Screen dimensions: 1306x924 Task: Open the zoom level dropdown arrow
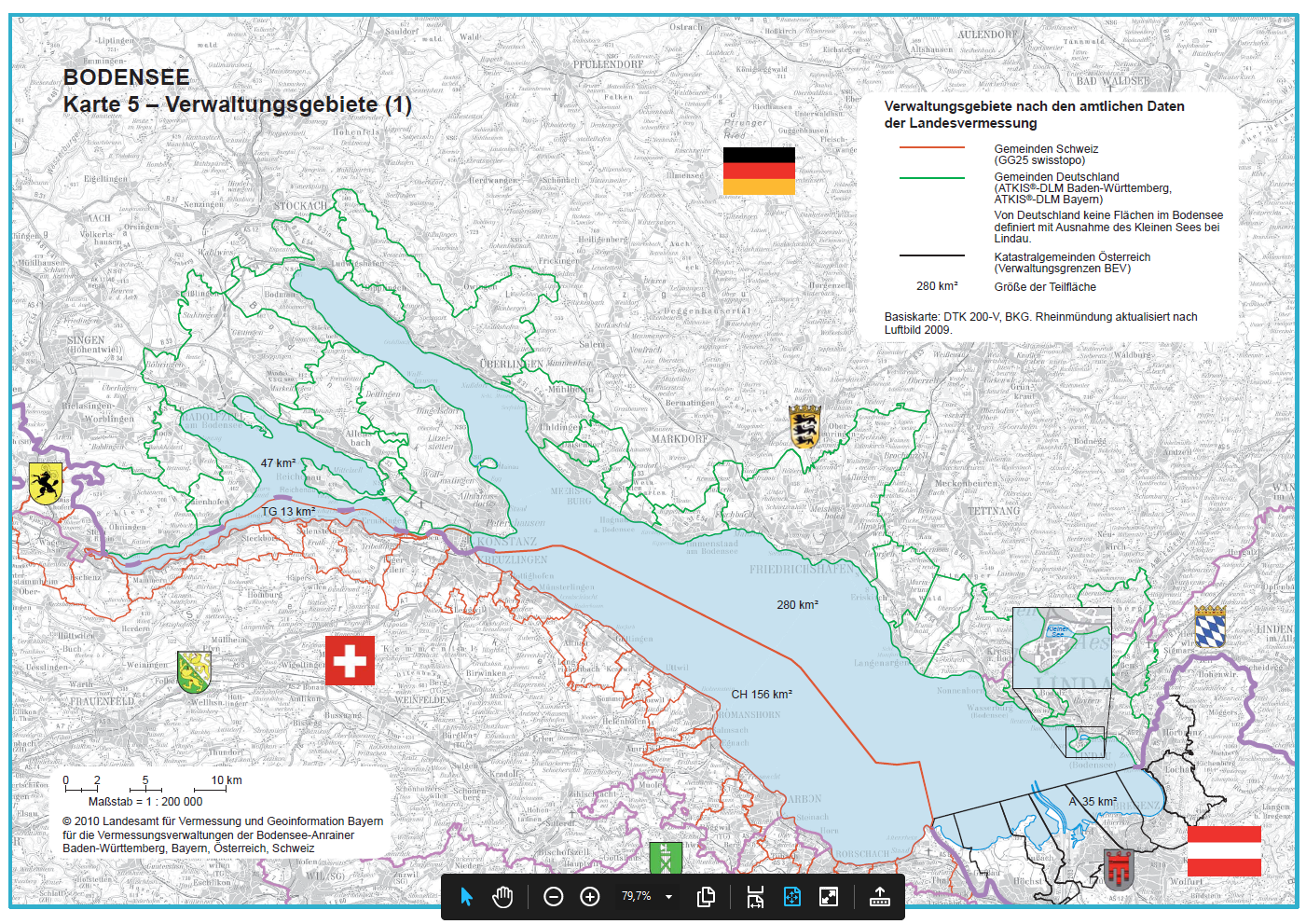668,897
